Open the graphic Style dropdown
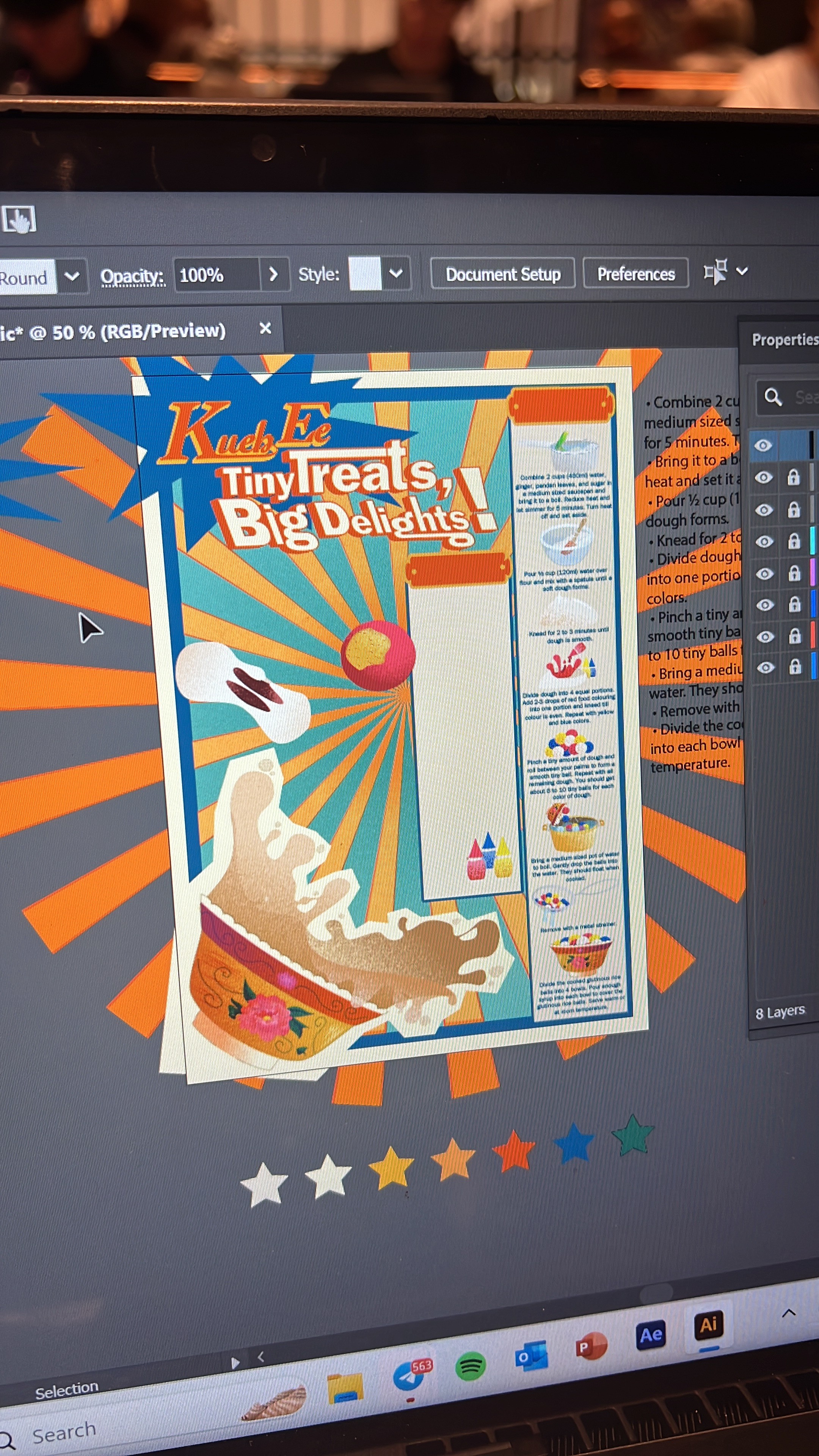 click(395, 273)
